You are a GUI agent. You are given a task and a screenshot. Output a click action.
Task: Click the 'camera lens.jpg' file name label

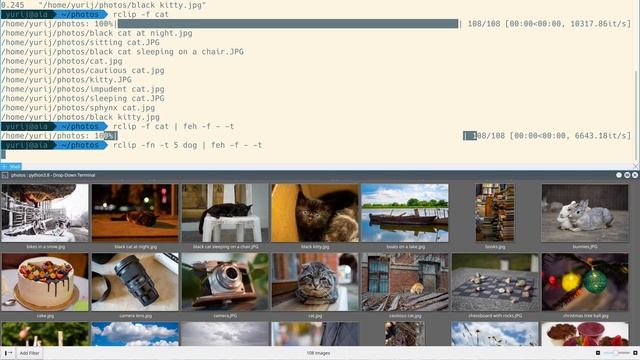coord(135,316)
